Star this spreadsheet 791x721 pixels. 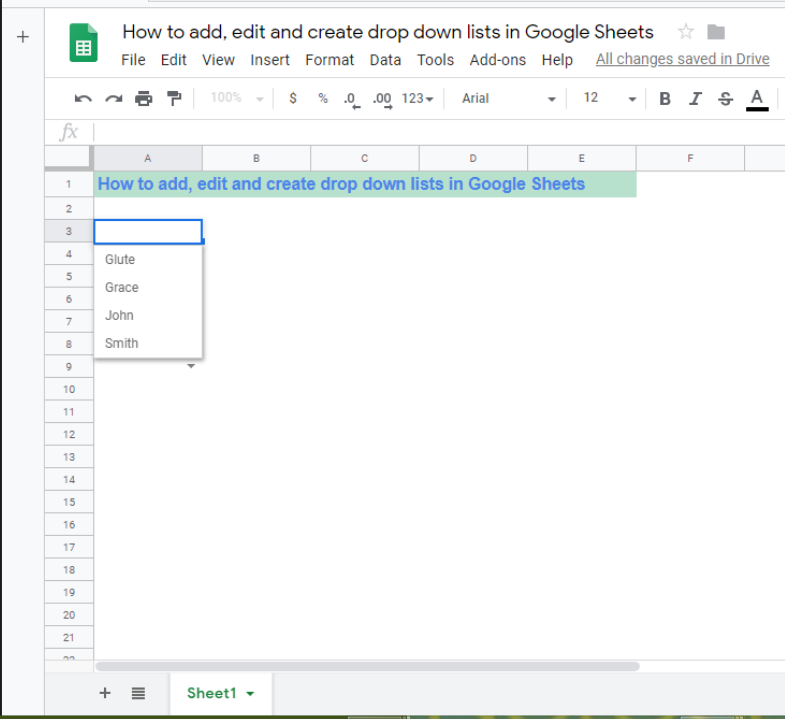[x=686, y=32]
